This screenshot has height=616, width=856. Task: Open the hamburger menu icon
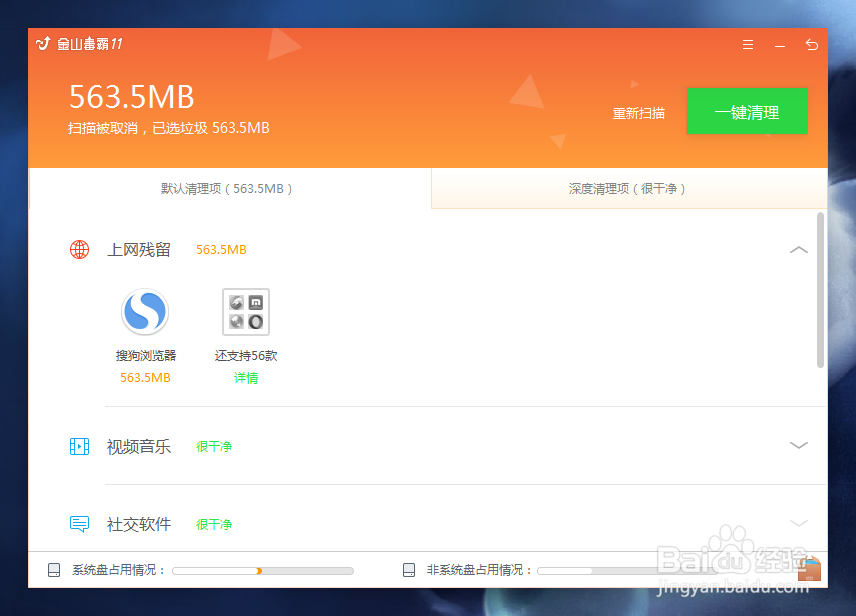(x=748, y=45)
